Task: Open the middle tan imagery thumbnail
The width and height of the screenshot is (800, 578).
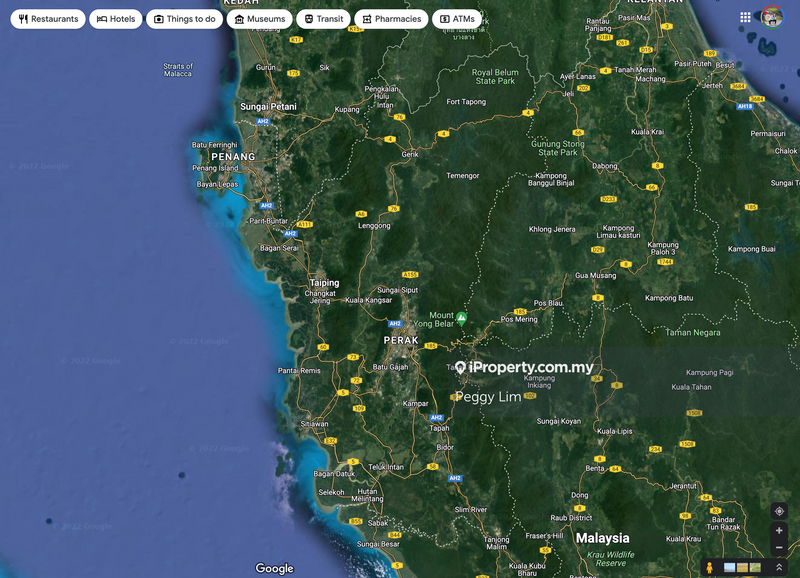Action: pos(742,568)
